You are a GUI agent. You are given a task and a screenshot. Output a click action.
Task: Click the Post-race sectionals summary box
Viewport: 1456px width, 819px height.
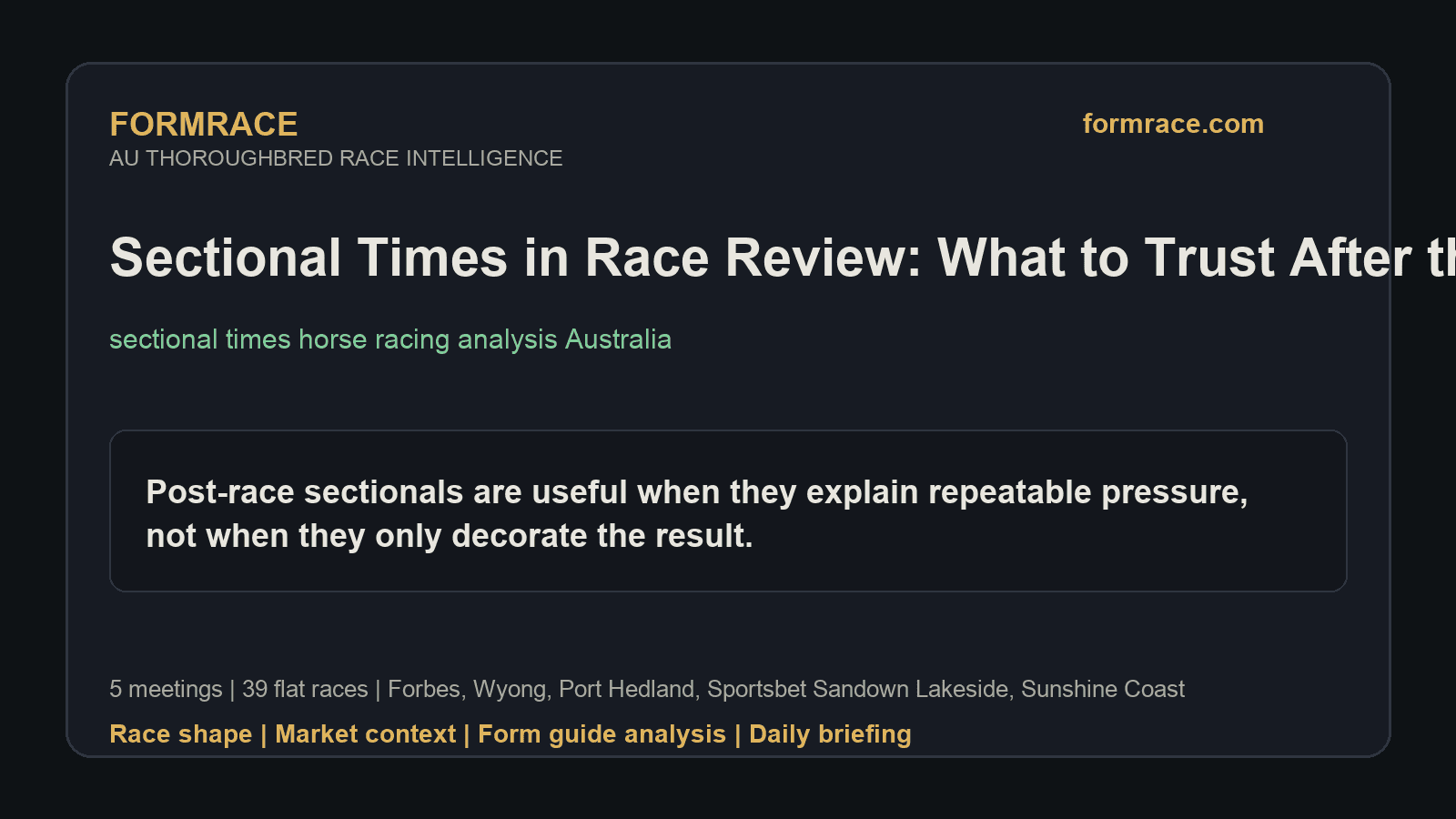(x=728, y=511)
